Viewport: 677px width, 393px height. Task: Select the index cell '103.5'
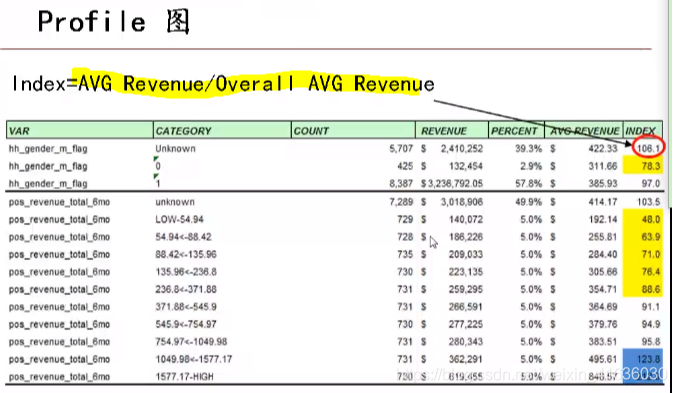tap(649, 202)
